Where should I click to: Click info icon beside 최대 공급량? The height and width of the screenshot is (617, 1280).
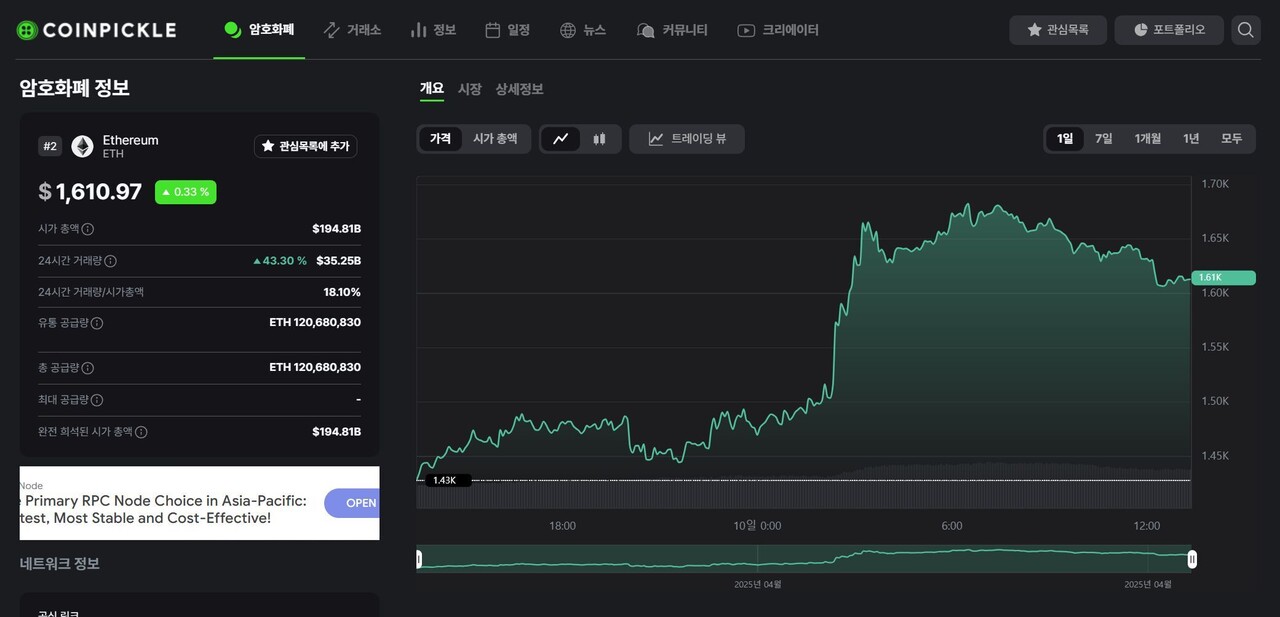pyautogui.click(x=97, y=400)
